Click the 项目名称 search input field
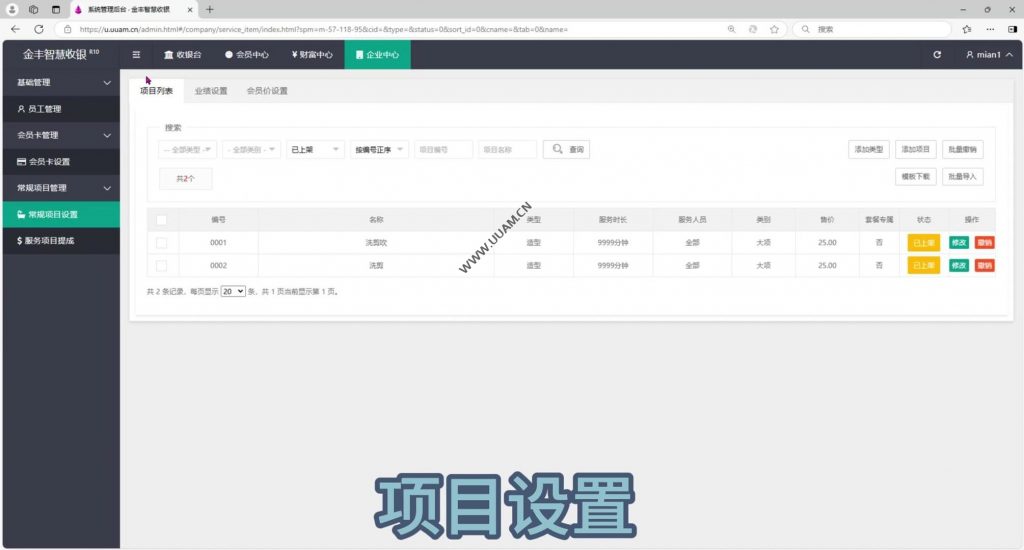The image size is (1024, 550). point(507,150)
